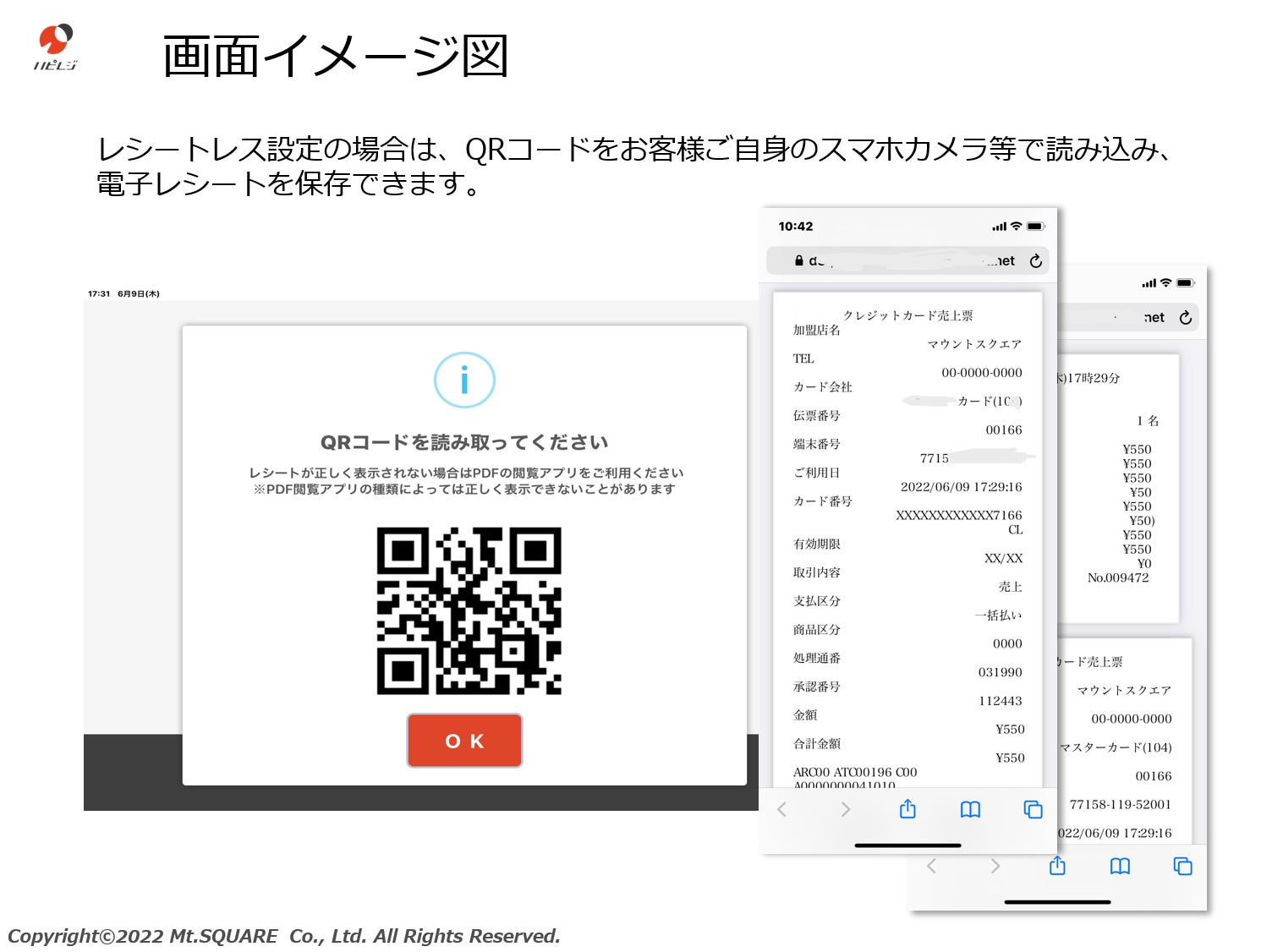Tap the back arrow on the front phone
This screenshot has height=952, width=1261.
point(781,809)
